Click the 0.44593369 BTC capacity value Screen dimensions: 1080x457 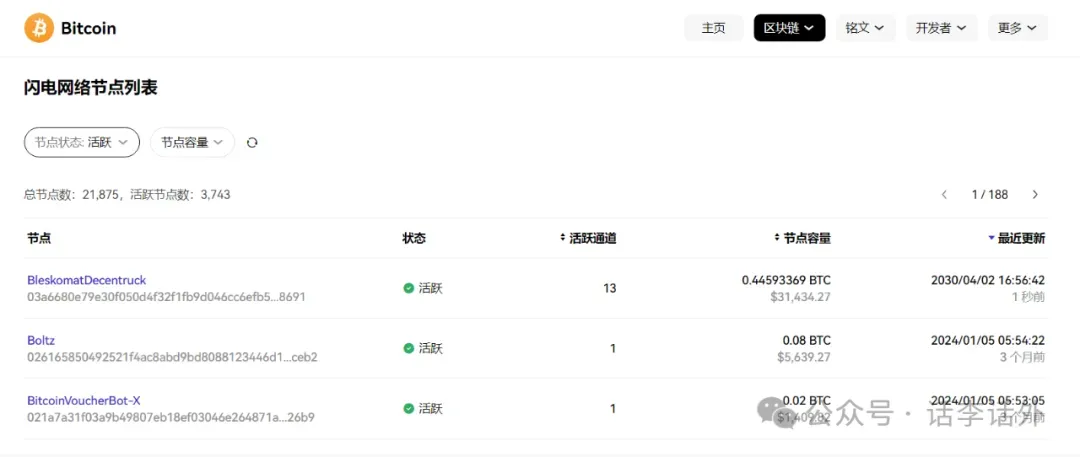coord(786,280)
